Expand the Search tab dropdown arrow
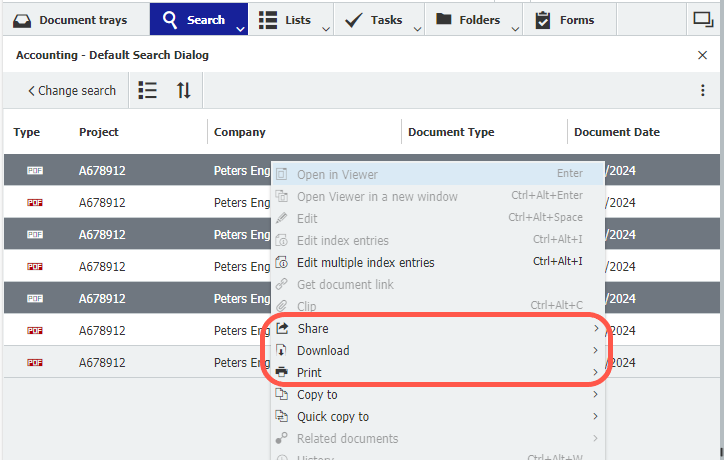Viewport: 724px width, 460px height. click(x=241, y=29)
